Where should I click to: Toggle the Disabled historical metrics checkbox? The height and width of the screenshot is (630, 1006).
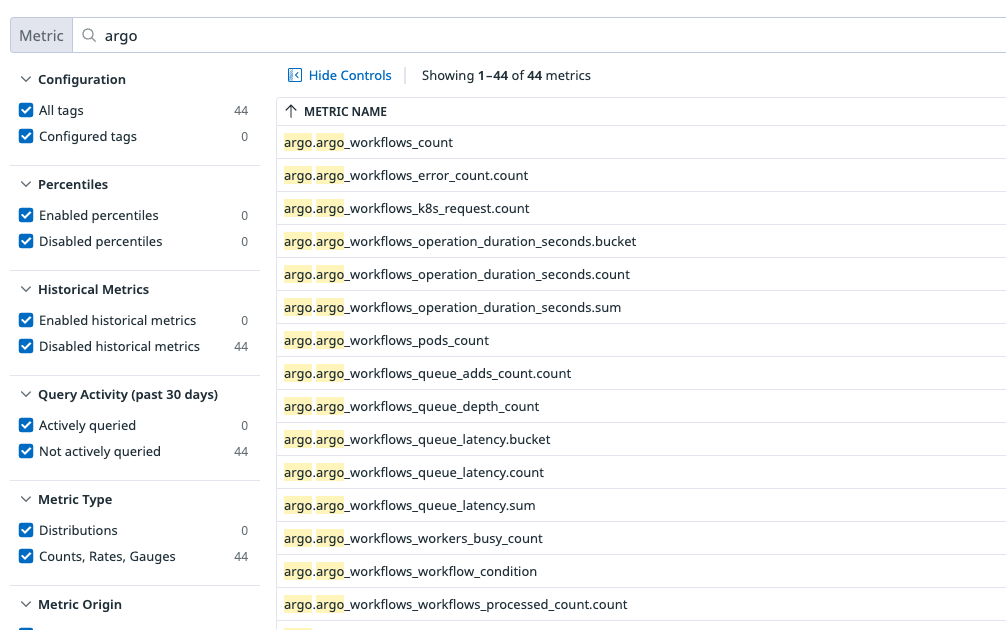26,346
